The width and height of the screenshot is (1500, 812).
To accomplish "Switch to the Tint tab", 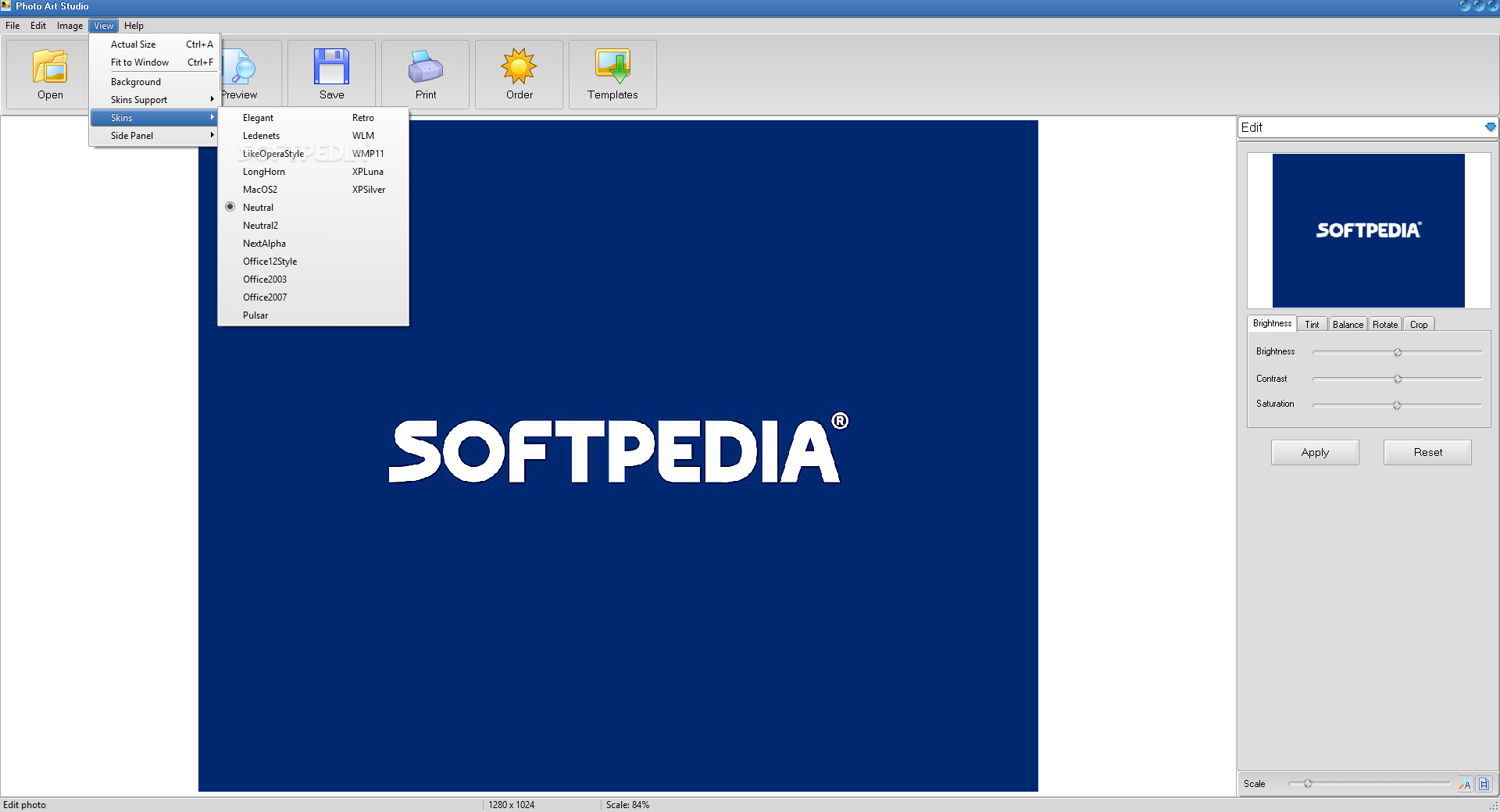I will 1312,324.
